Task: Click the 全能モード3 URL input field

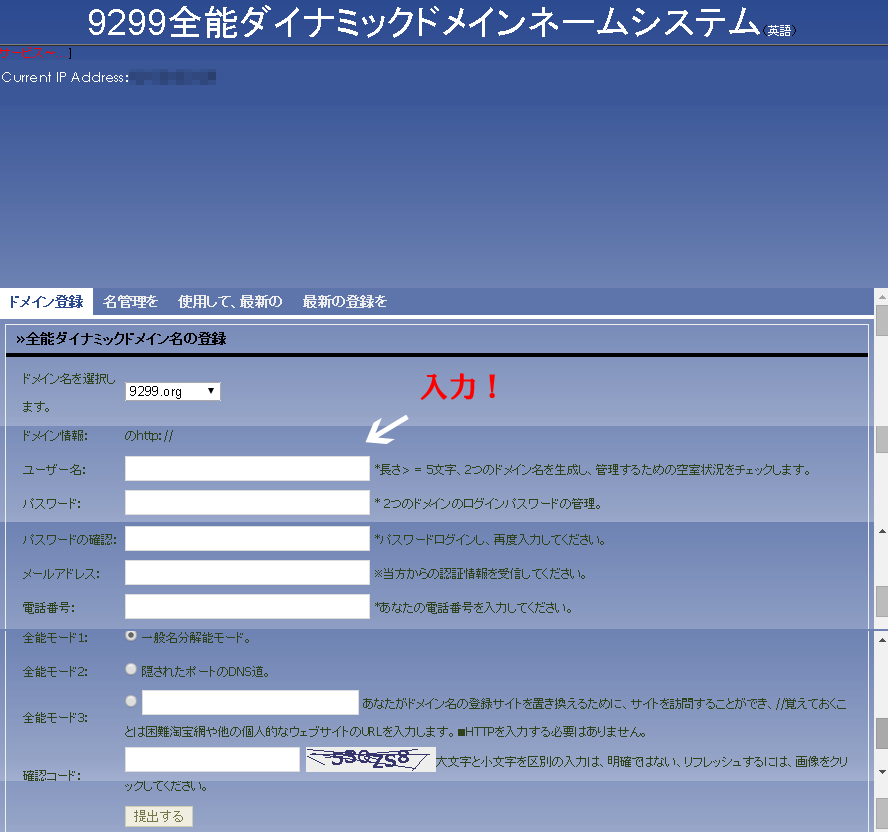Action: point(250,702)
